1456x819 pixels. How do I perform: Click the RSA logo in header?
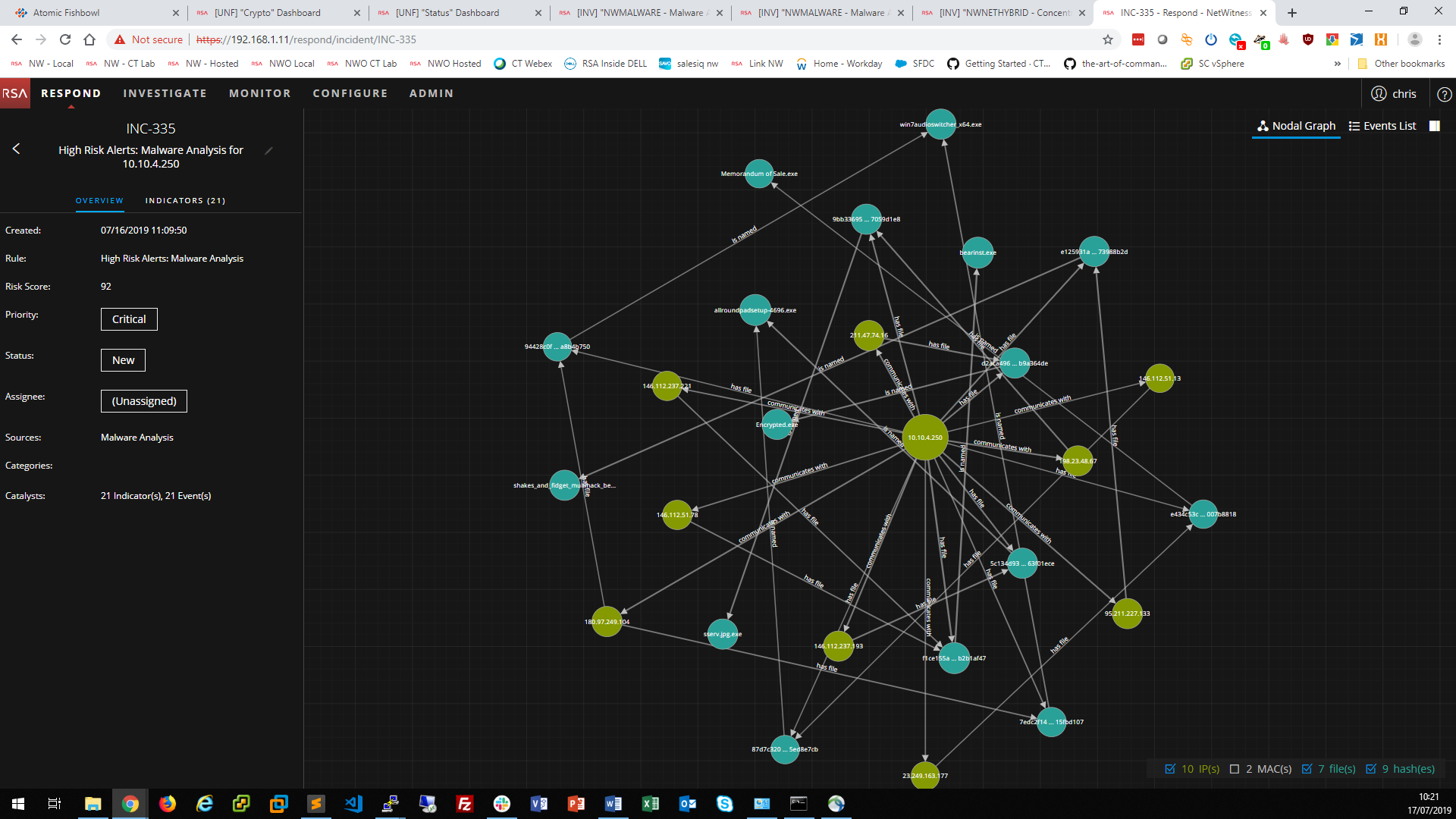14,93
